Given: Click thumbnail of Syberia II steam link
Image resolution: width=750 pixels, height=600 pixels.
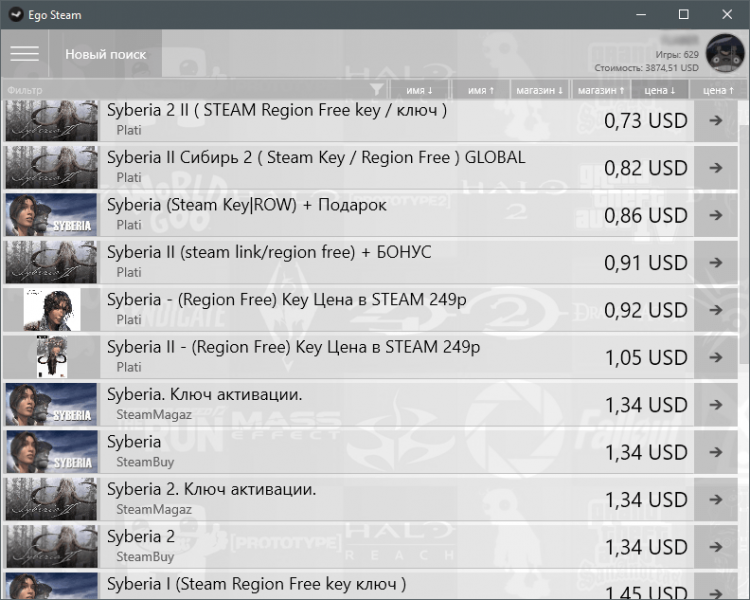Looking at the screenshot, I should tap(52, 262).
